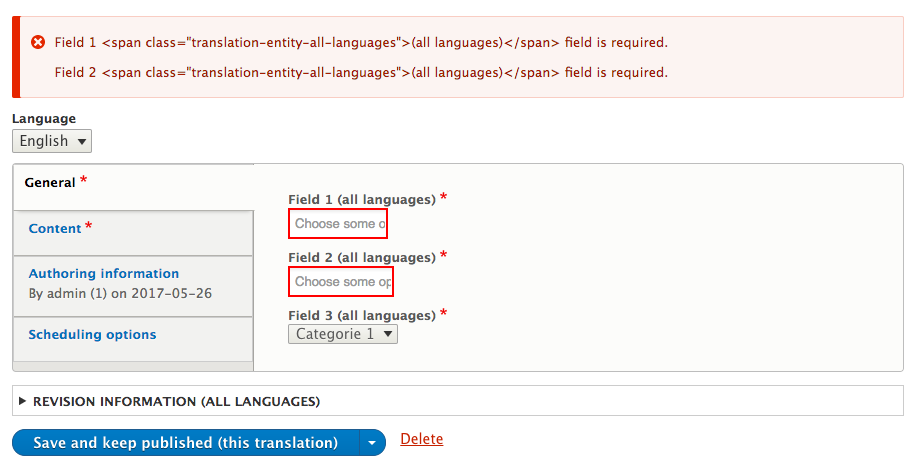Click the Field 3 (all languages) label
Image resolution: width=918 pixels, height=467 pixels.
[x=362, y=315]
